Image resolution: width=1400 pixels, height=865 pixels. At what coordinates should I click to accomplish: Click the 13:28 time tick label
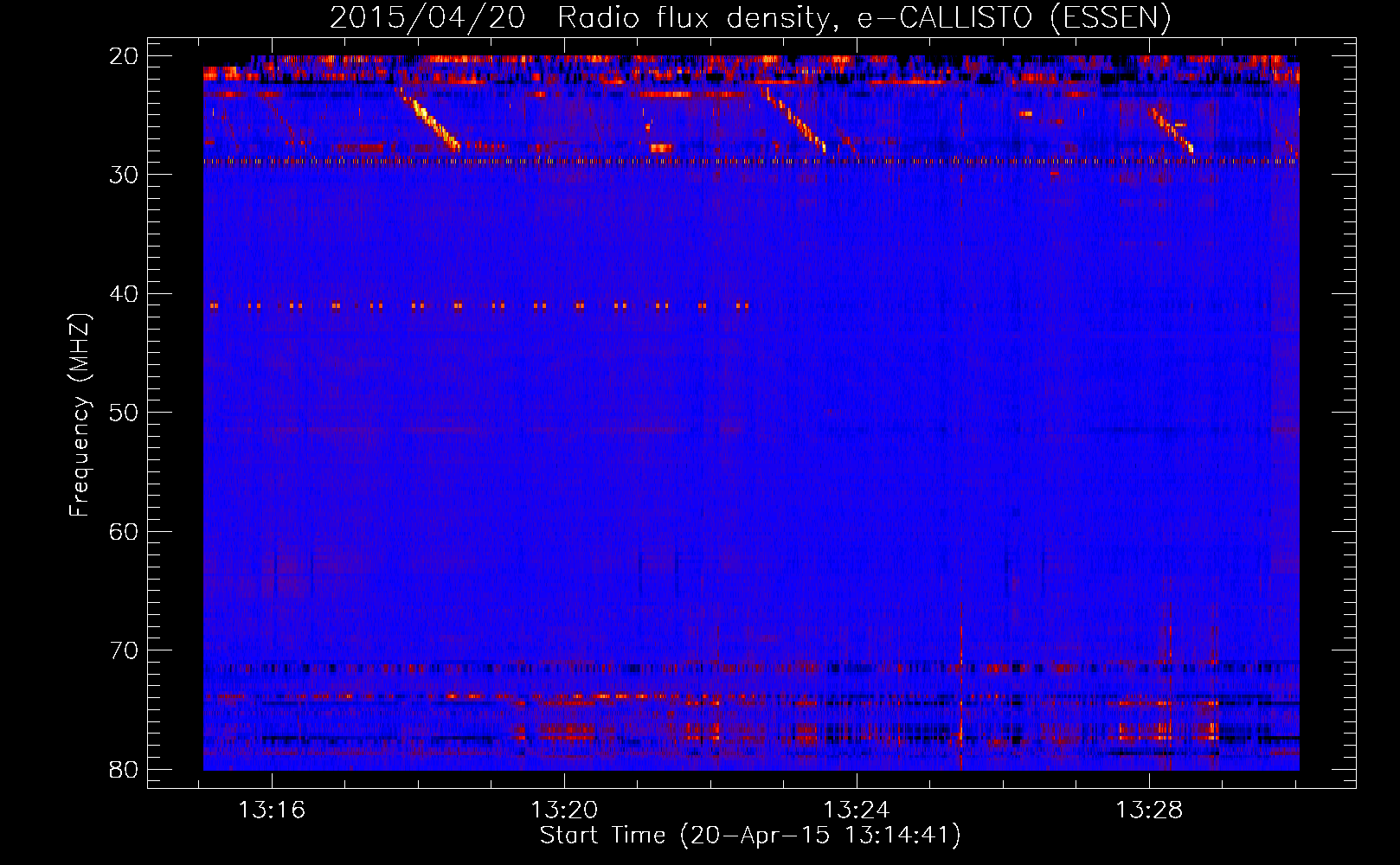tap(1149, 811)
